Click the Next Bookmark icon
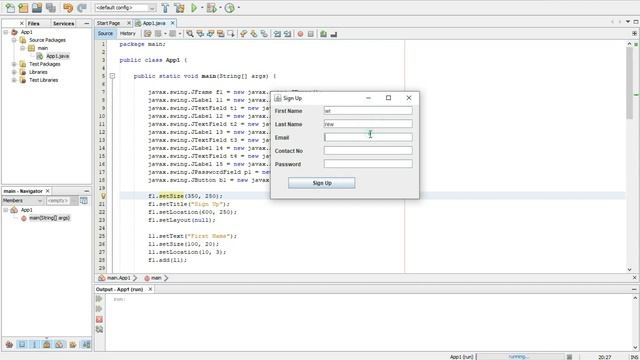This screenshot has width=640, height=360. (254, 34)
